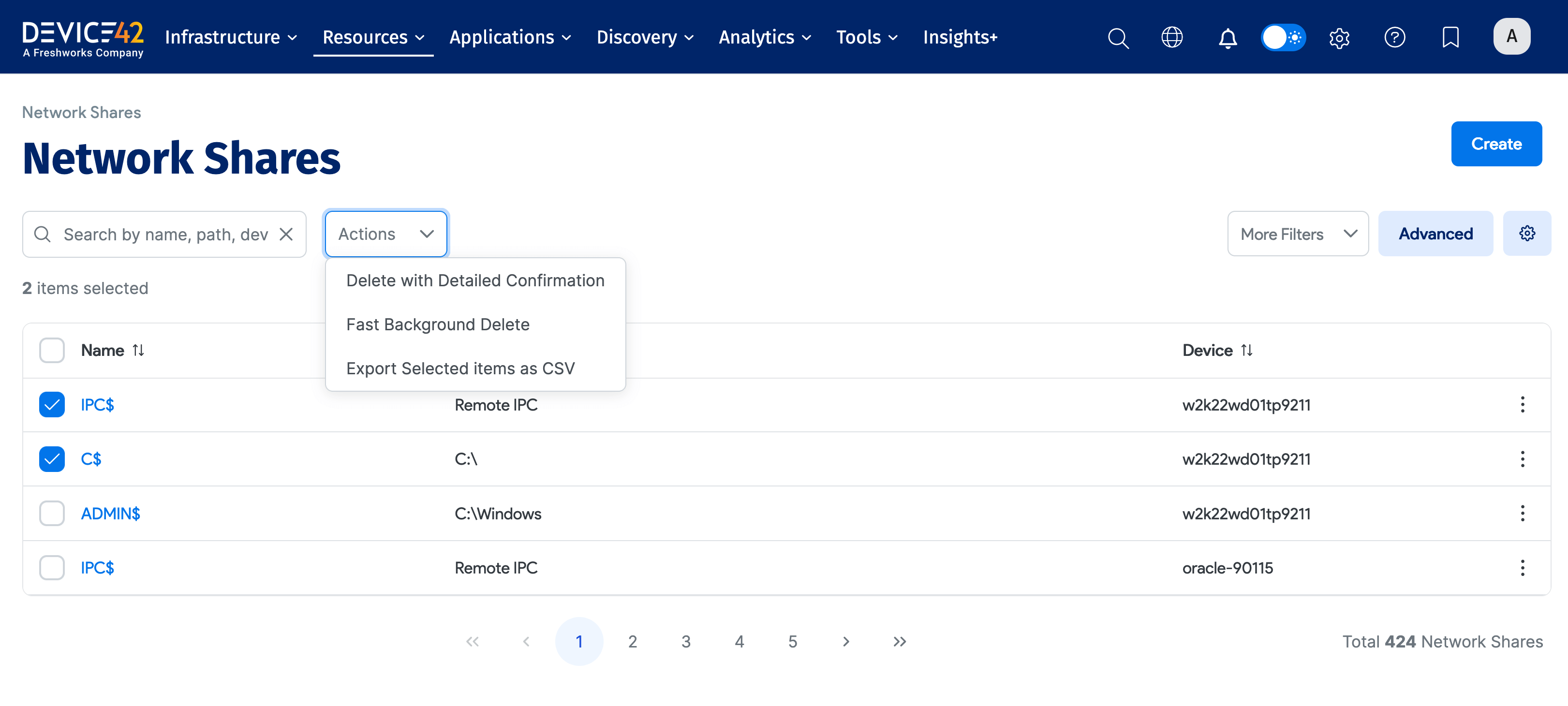Uncheck the C$ row checkbox
Screen dimensions: 1568x706
click(x=52, y=459)
